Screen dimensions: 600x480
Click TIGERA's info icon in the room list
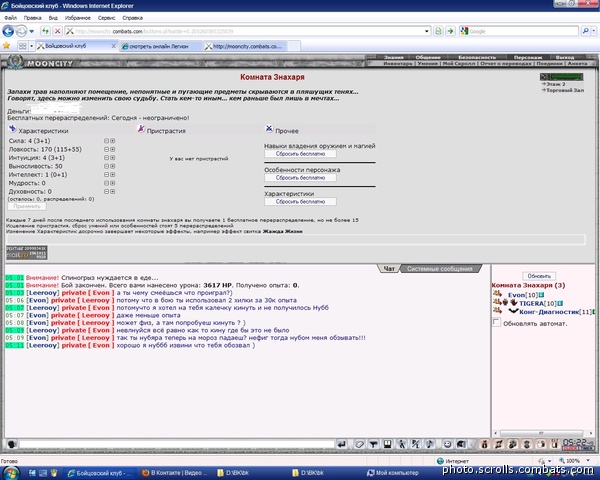coord(560,303)
